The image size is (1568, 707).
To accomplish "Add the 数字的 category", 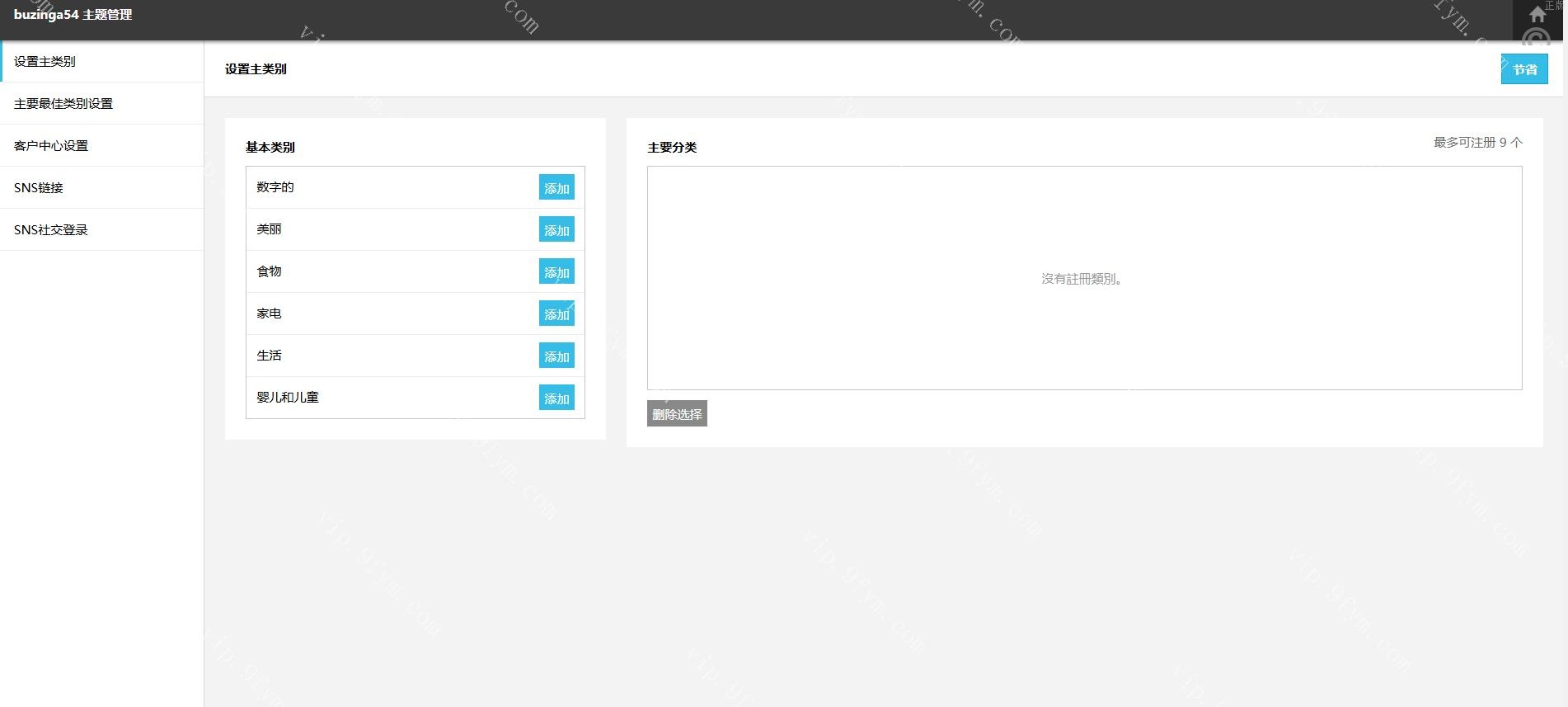I will (556, 188).
